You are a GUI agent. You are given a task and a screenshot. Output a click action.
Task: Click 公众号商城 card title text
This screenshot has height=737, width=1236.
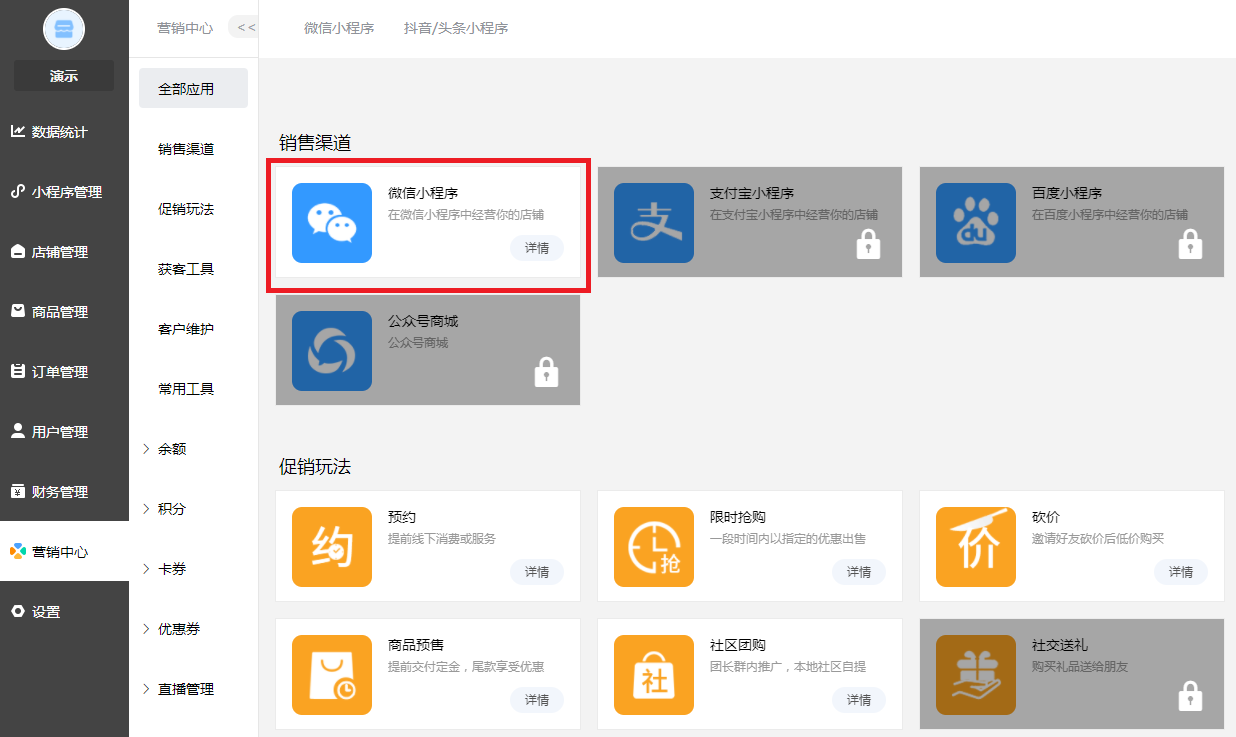click(423, 321)
